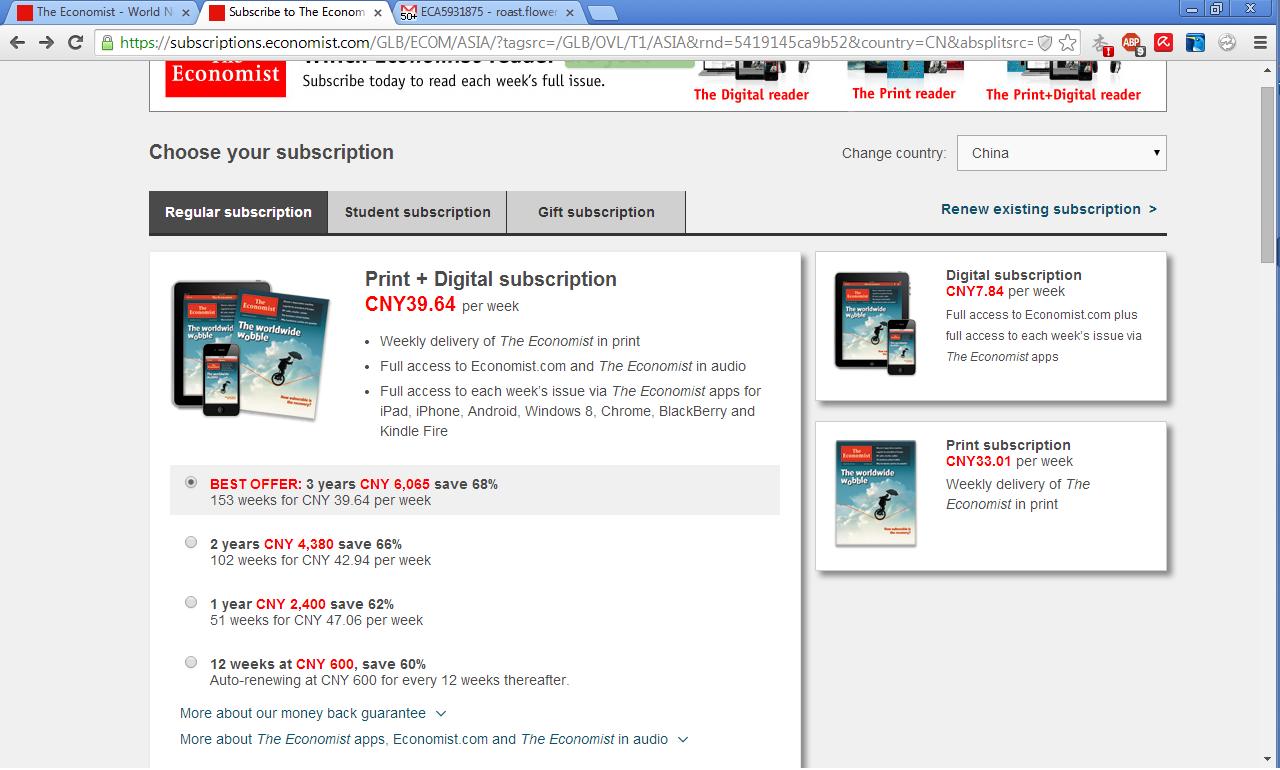1280x770 pixels.
Task: Click the extension icon with red exclamation badge
Action: (1101, 43)
